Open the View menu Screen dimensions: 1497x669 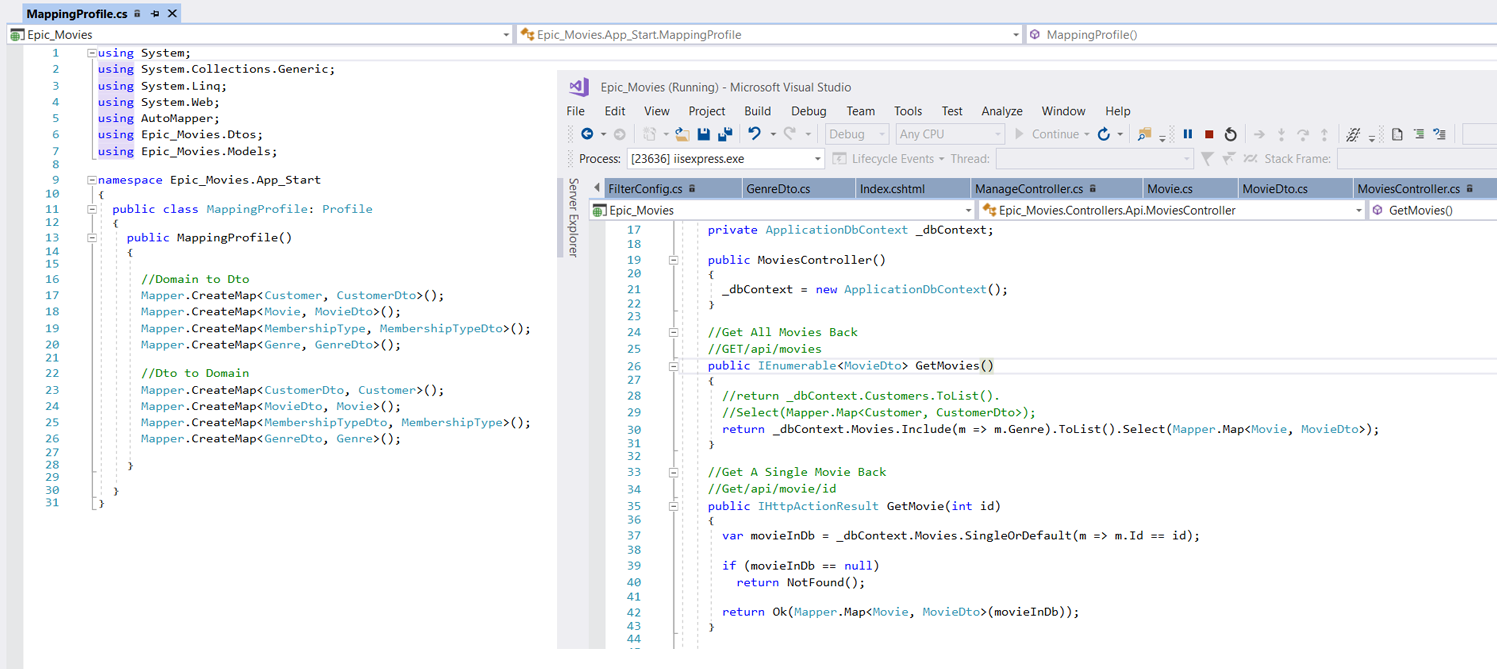pyautogui.click(x=657, y=111)
